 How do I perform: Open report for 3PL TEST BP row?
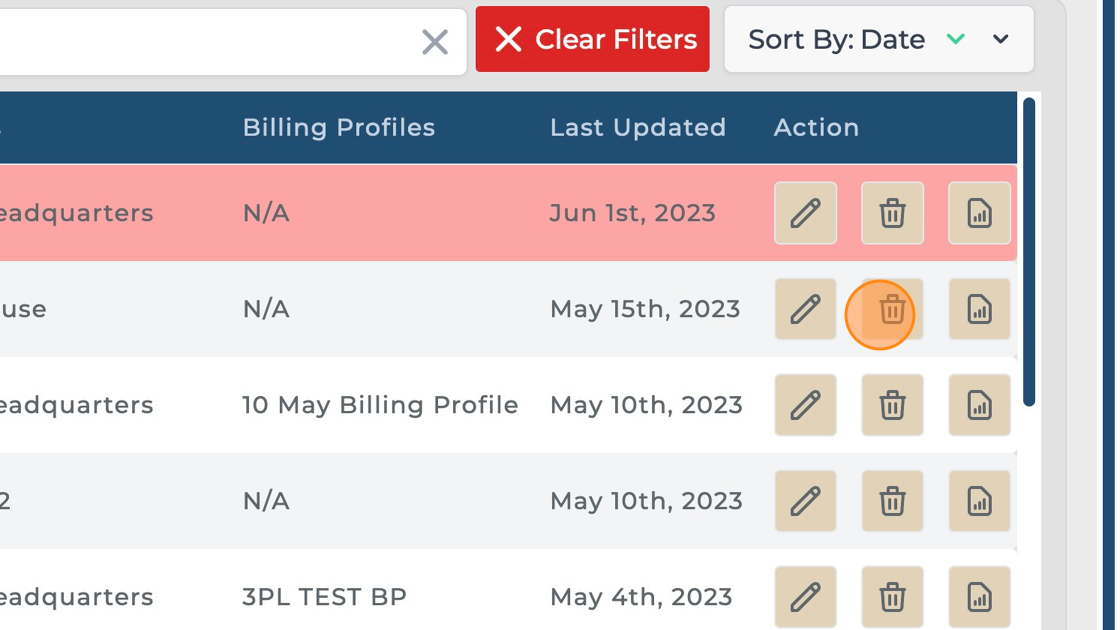[x=979, y=597]
